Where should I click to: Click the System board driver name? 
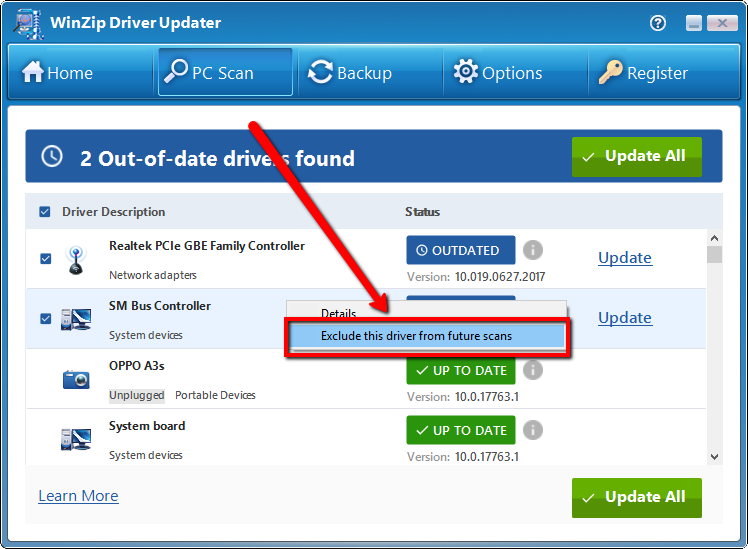tap(147, 426)
